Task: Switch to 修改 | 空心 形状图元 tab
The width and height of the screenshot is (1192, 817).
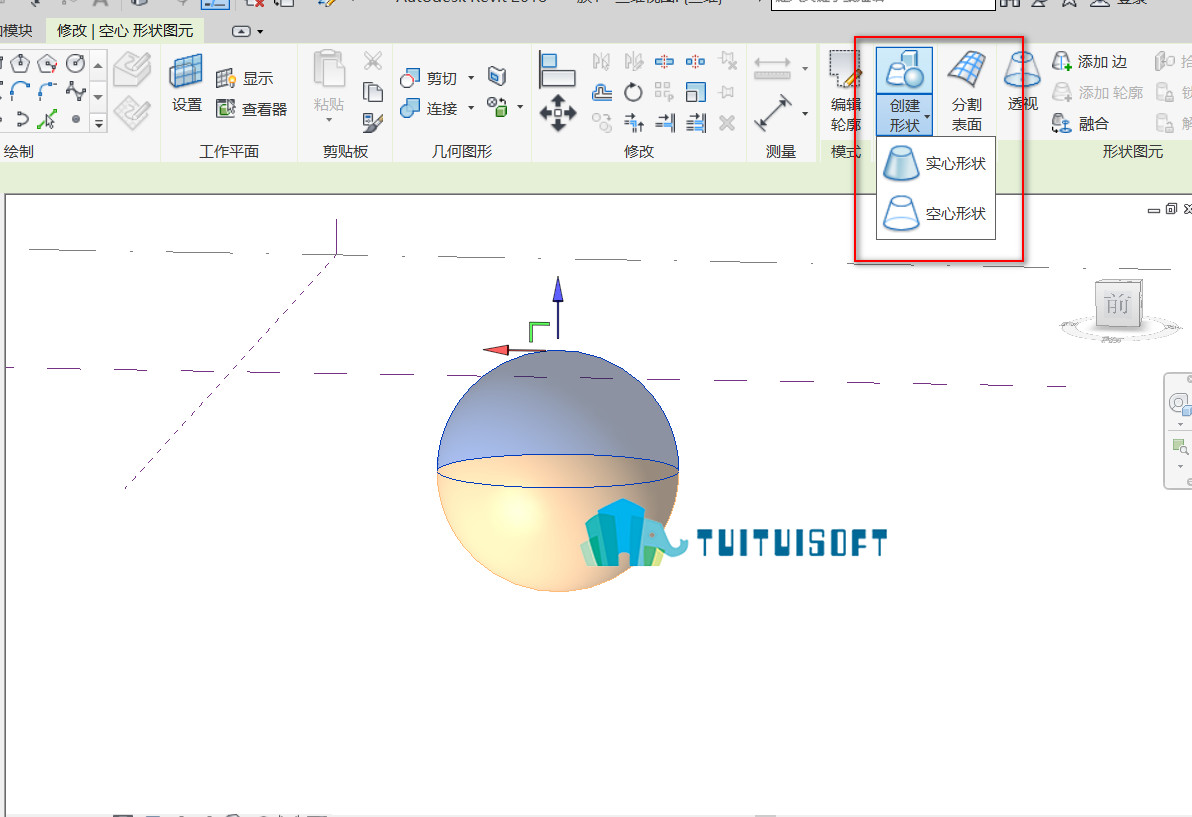Action: tap(125, 30)
